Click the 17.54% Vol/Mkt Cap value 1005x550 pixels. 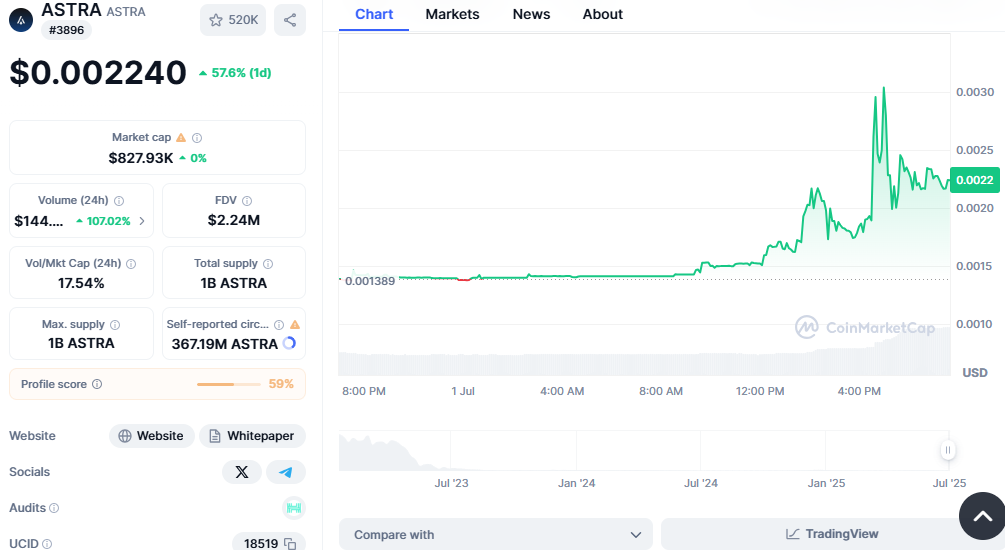point(81,283)
